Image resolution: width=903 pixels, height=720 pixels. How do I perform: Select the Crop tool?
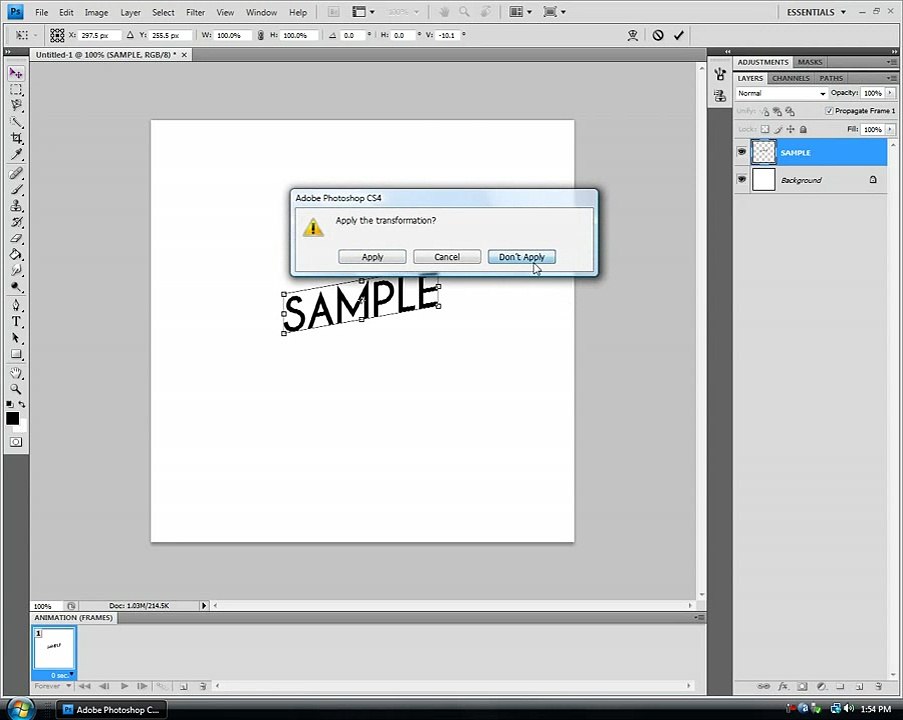pos(16,138)
